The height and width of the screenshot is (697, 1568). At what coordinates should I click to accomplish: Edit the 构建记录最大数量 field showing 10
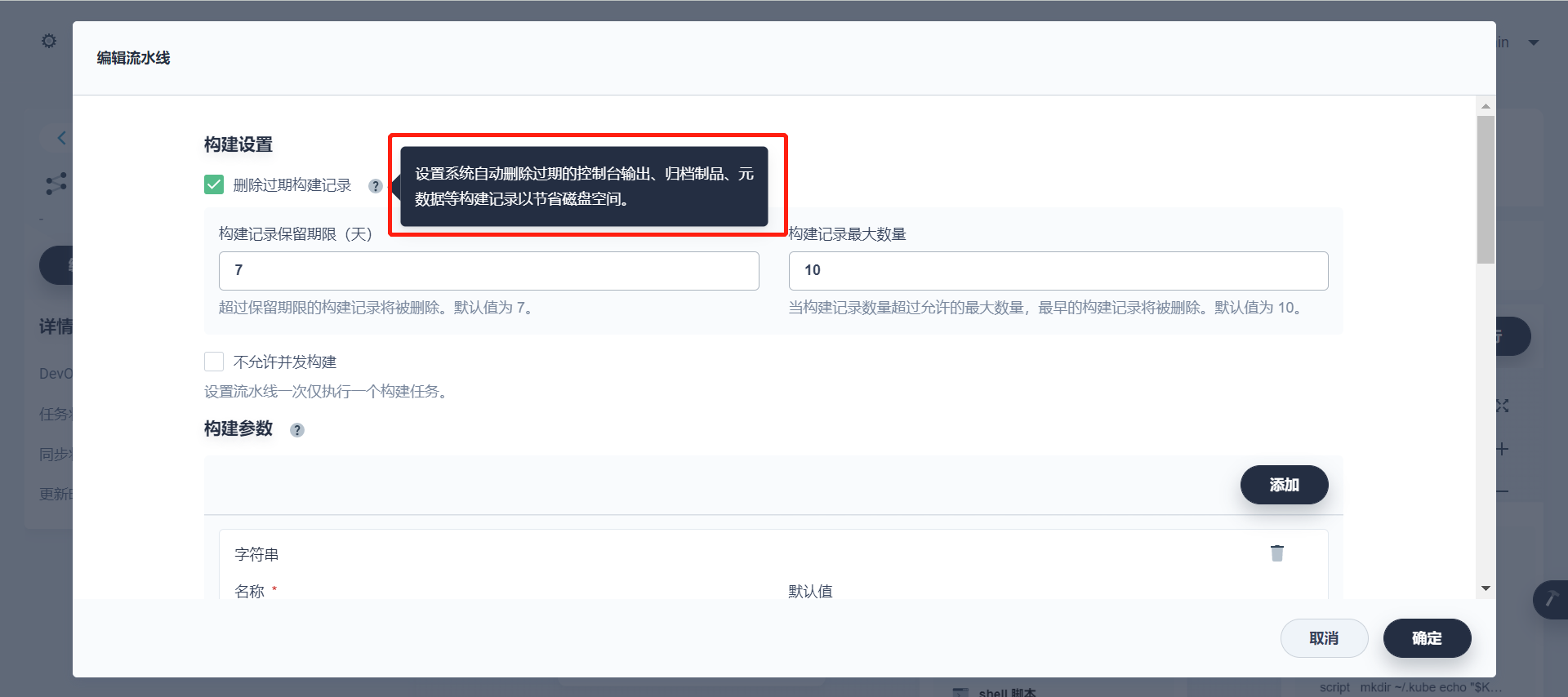pyautogui.click(x=1058, y=271)
